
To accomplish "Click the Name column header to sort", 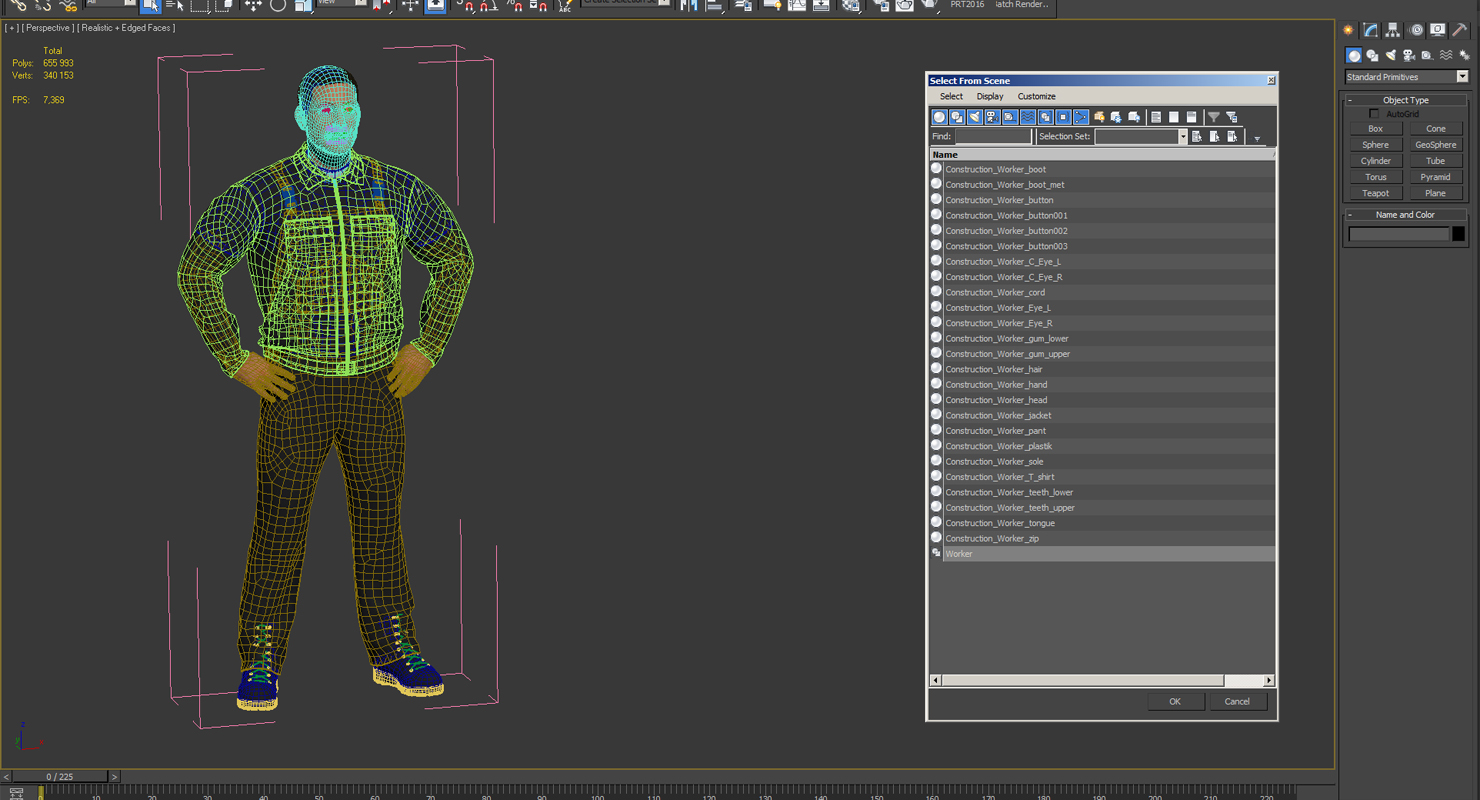I will coord(1101,155).
